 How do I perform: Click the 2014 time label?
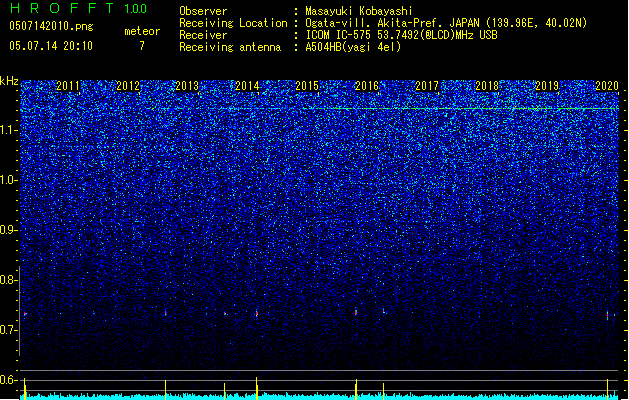(x=247, y=86)
